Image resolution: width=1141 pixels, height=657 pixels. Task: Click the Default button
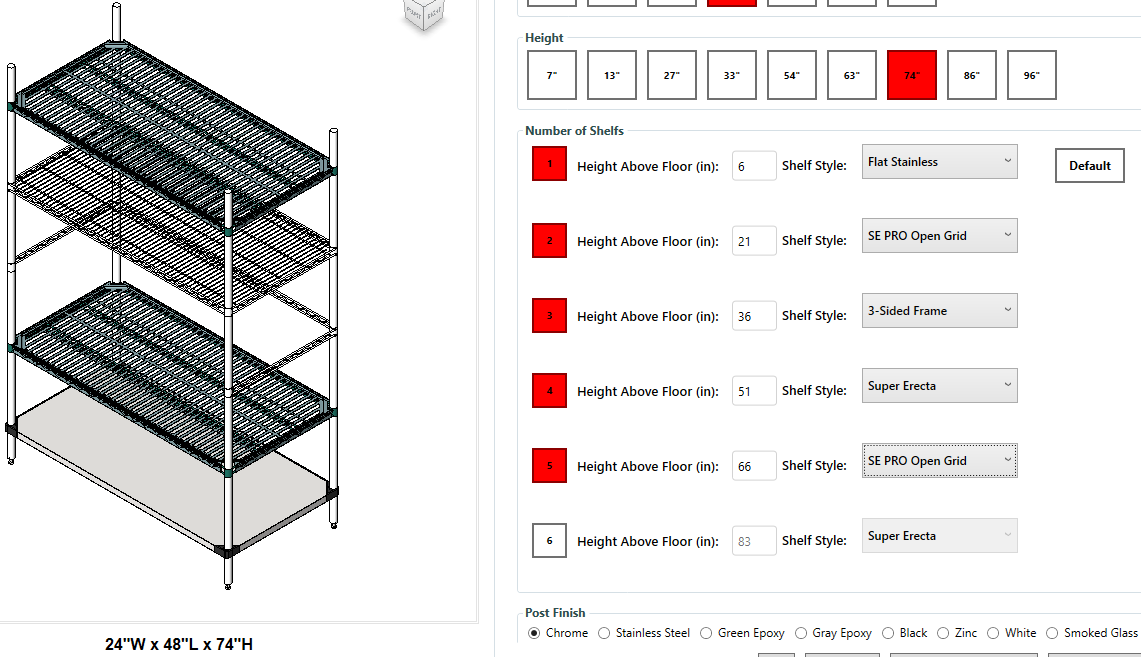[1089, 165]
